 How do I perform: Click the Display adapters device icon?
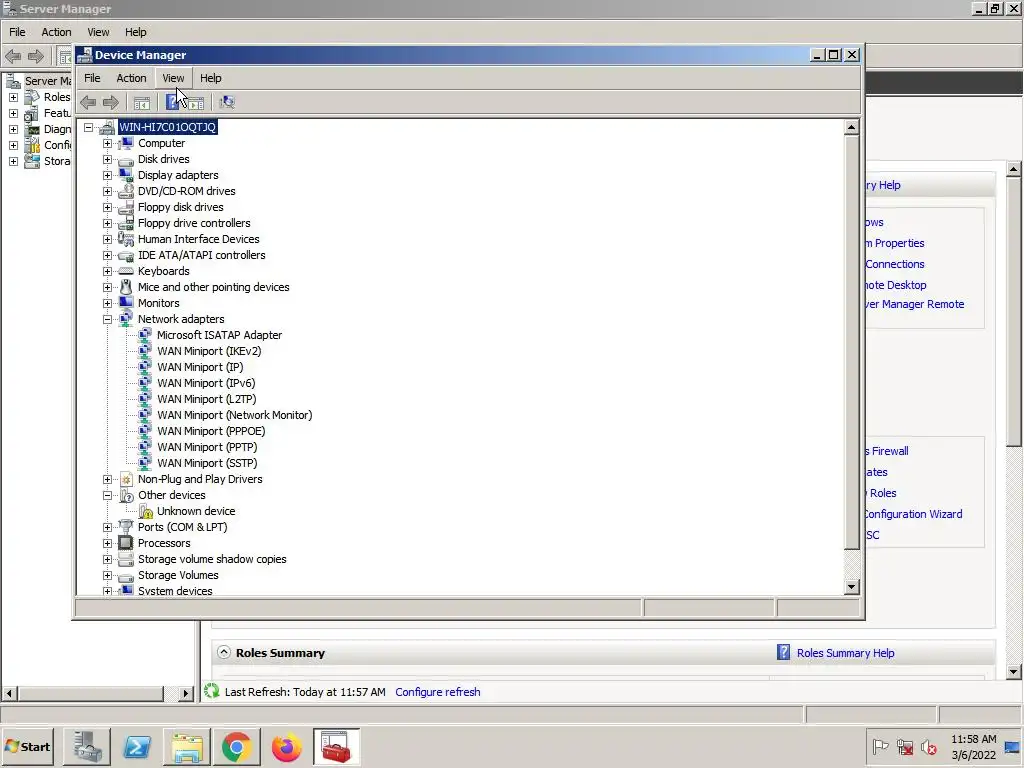[x=126, y=175]
